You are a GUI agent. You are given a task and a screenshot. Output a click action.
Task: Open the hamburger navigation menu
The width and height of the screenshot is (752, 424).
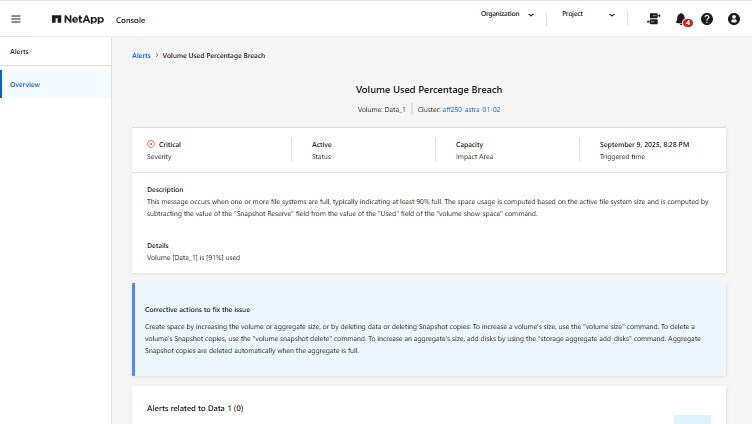16,19
